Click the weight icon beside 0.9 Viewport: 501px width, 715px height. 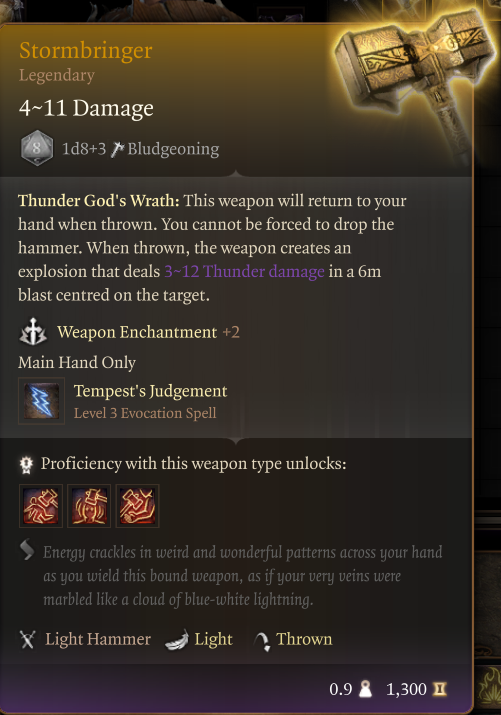pyautogui.click(x=365, y=689)
